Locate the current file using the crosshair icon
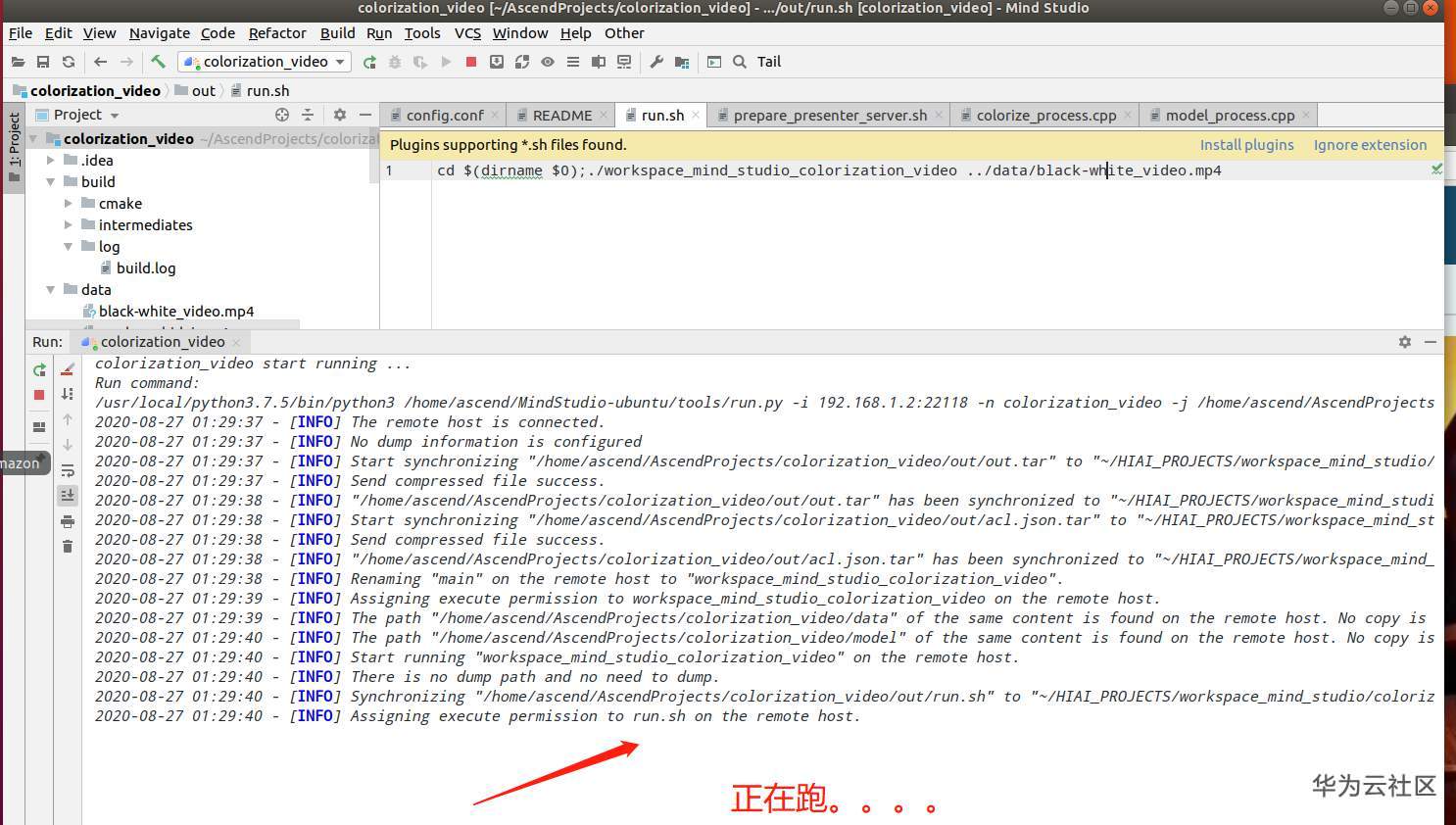1456x825 pixels. (282, 115)
